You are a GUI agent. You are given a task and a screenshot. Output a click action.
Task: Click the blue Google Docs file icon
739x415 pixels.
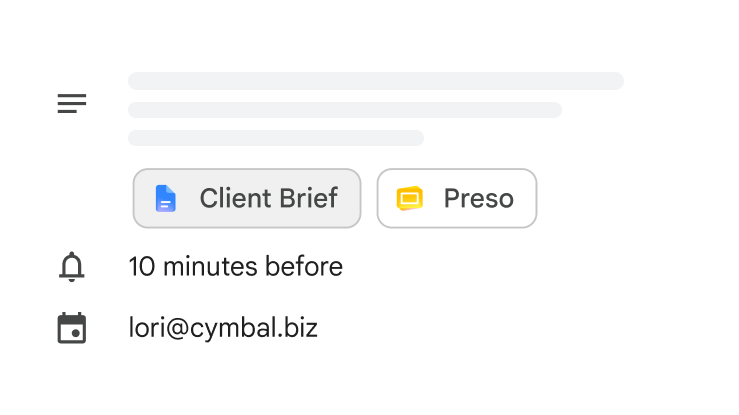(x=165, y=198)
